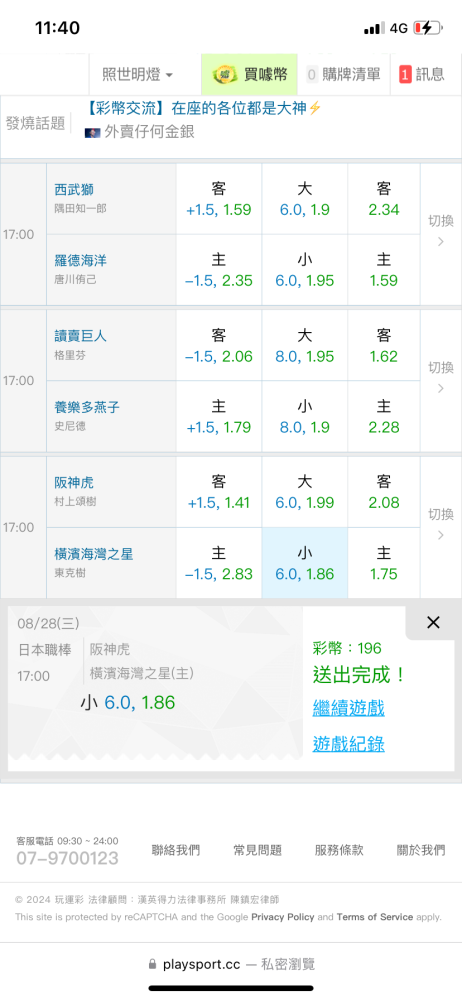
Task: Pick 客 +1.5, 1.41 spread for 阪神虎
Action: pyautogui.click(x=219, y=492)
